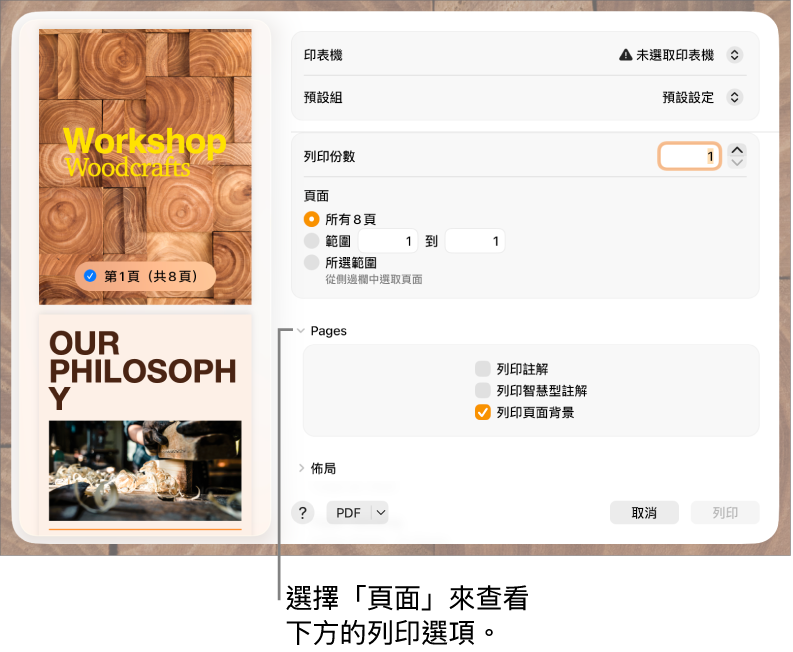Click the PDF button
This screenshot has height=652, width=793.
[x=348, y=513]
